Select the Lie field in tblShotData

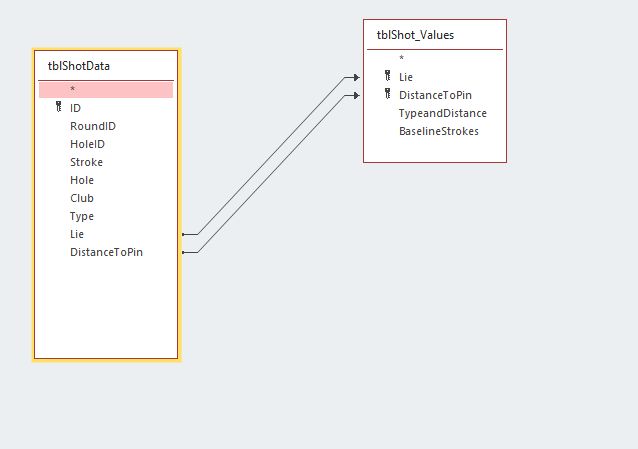(x=78, y=234)
